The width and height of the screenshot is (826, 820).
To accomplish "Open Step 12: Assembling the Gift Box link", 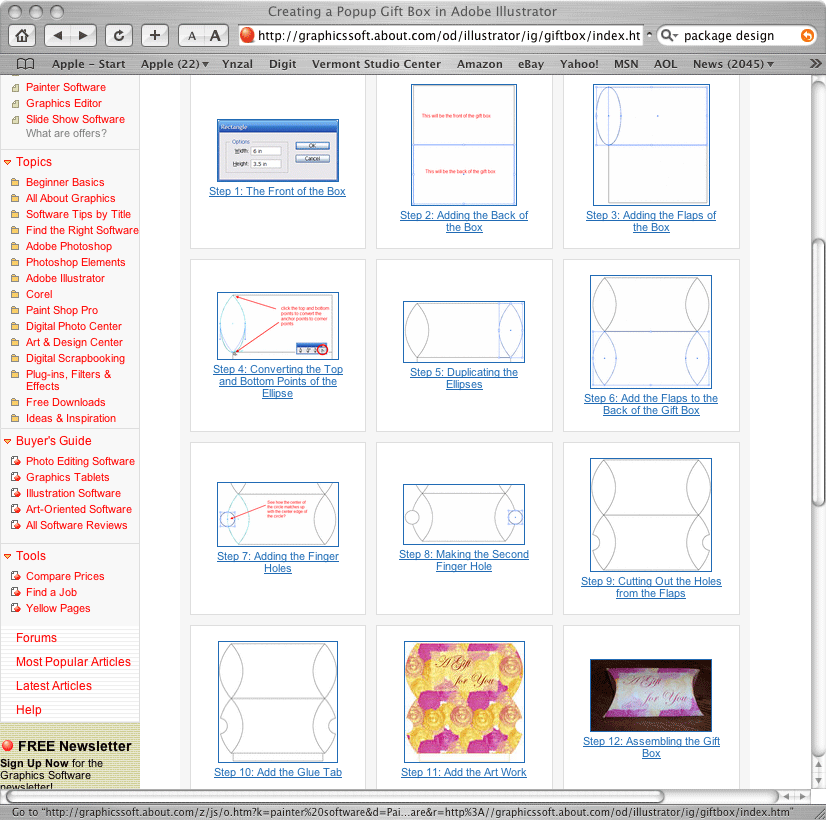I will [x=651, y=747].
